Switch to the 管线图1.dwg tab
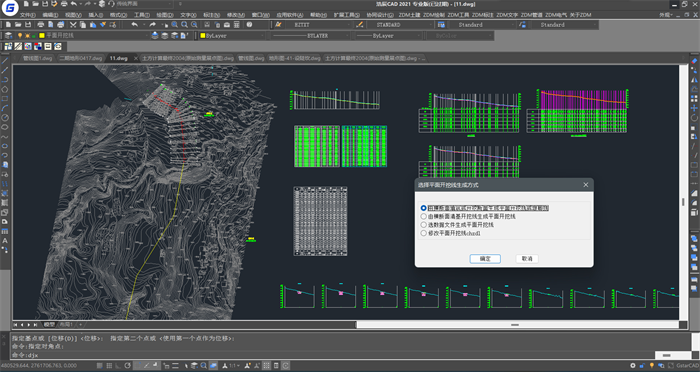This screenshot has height=372, width=700. [x=38, y=58]
